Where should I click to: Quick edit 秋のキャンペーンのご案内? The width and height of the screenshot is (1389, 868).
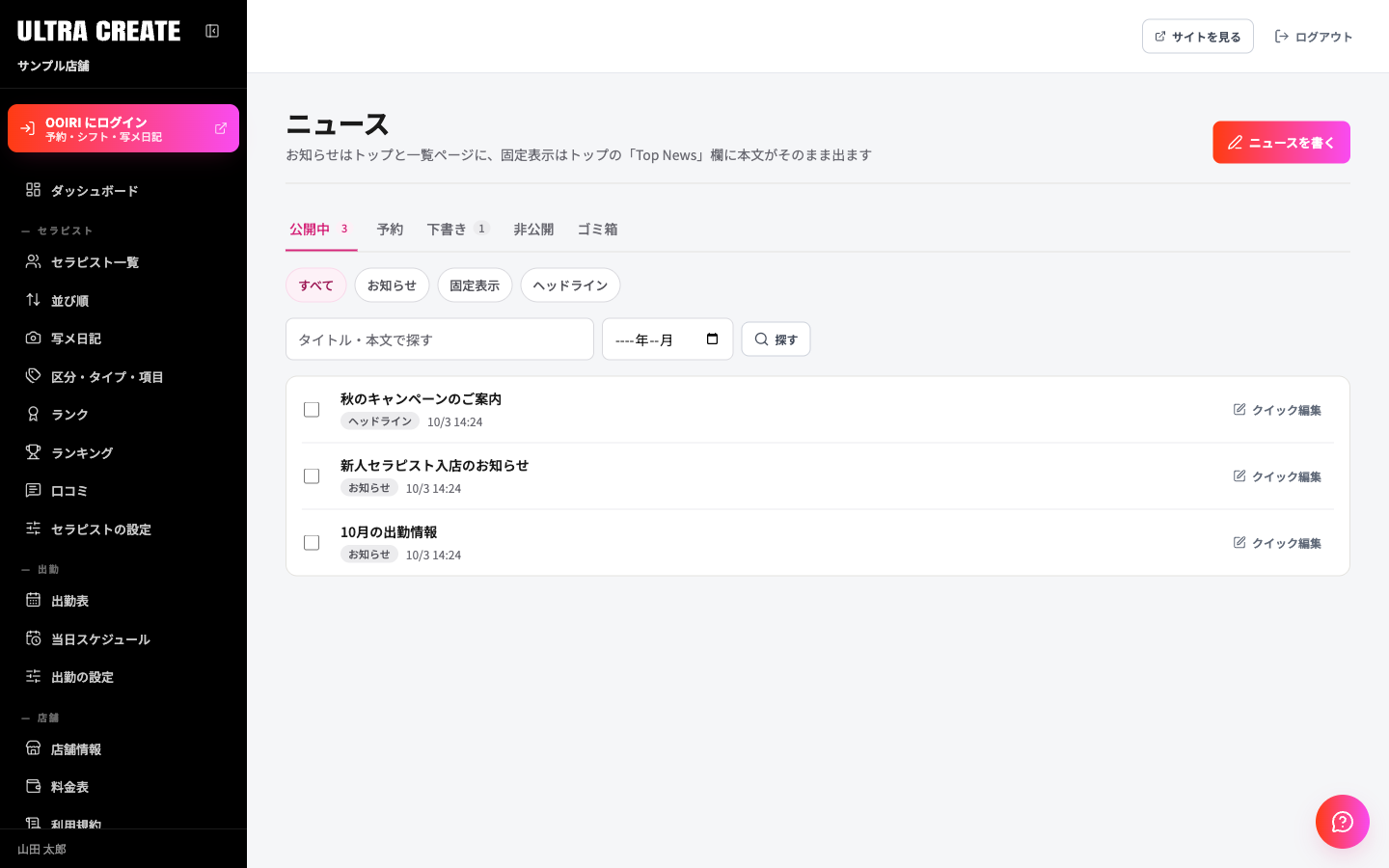tap(1277, 410)
